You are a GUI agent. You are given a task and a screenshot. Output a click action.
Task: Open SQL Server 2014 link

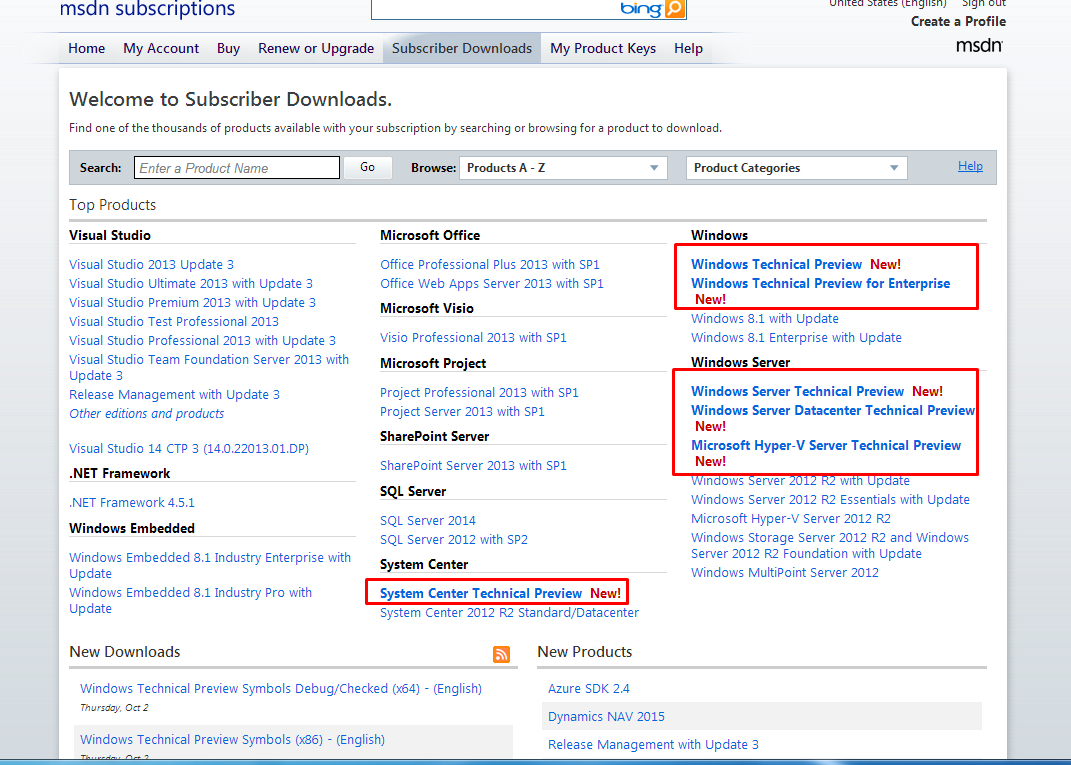pyautogui.click(x=428, y=520)
